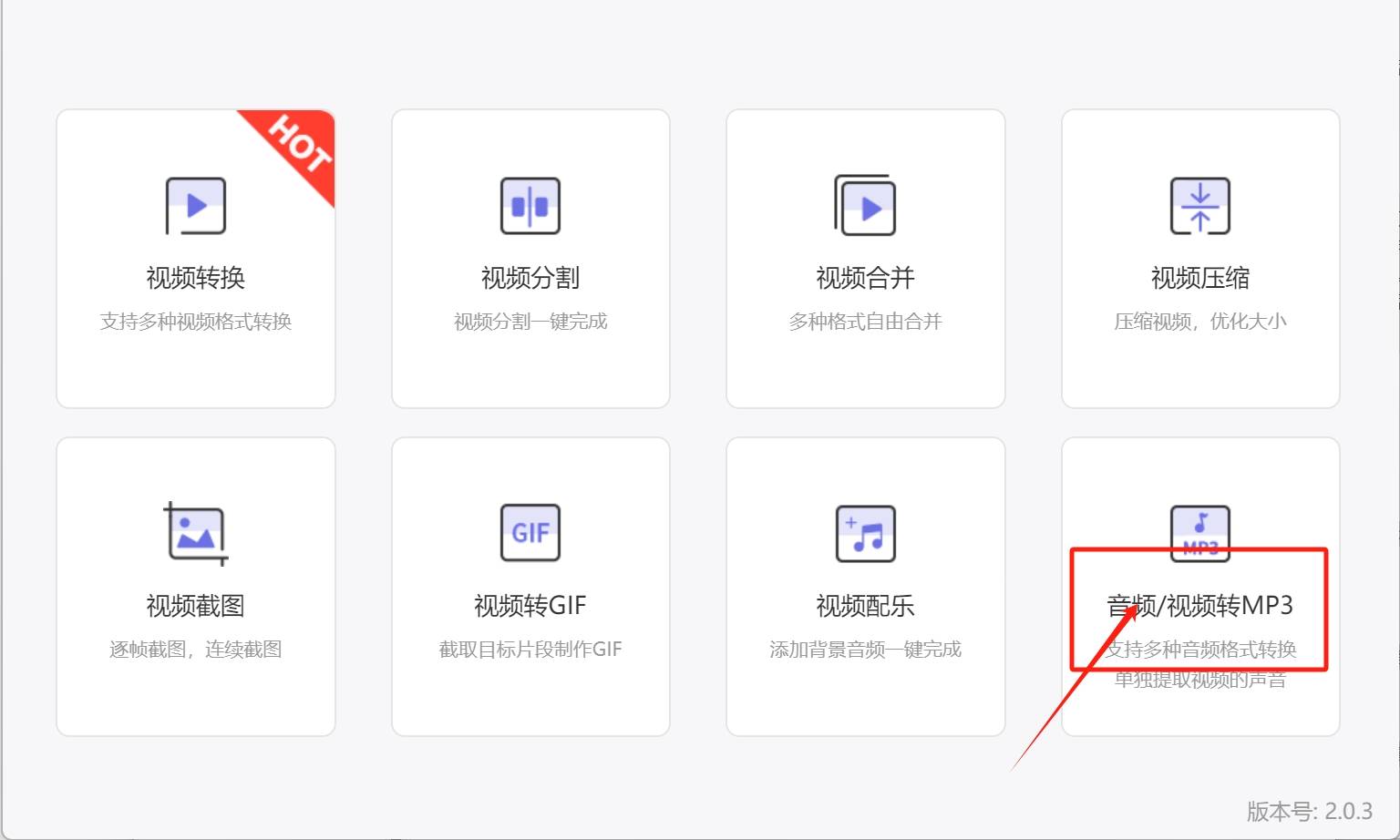Image resolution: width=1400 pixels, height=840 pixels.
Task: Click the text 支持多种视频格式转换
Action: 196,321
